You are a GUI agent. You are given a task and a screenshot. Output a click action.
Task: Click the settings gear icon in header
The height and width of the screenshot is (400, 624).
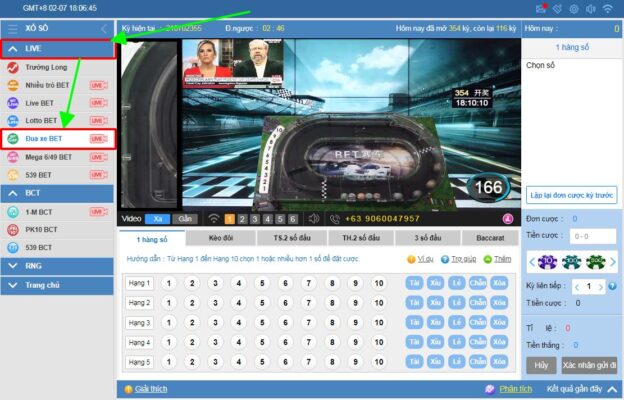click(573, 8)
